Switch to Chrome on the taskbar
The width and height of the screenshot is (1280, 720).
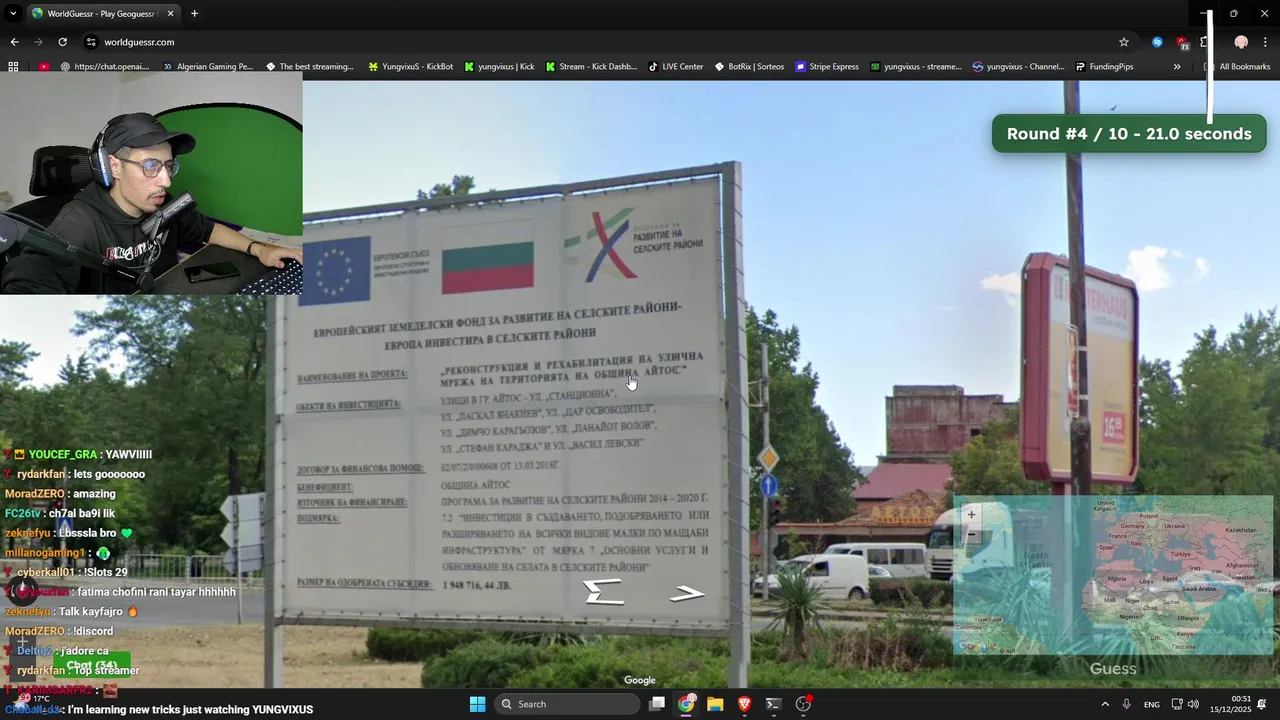[x=686, y=704]
